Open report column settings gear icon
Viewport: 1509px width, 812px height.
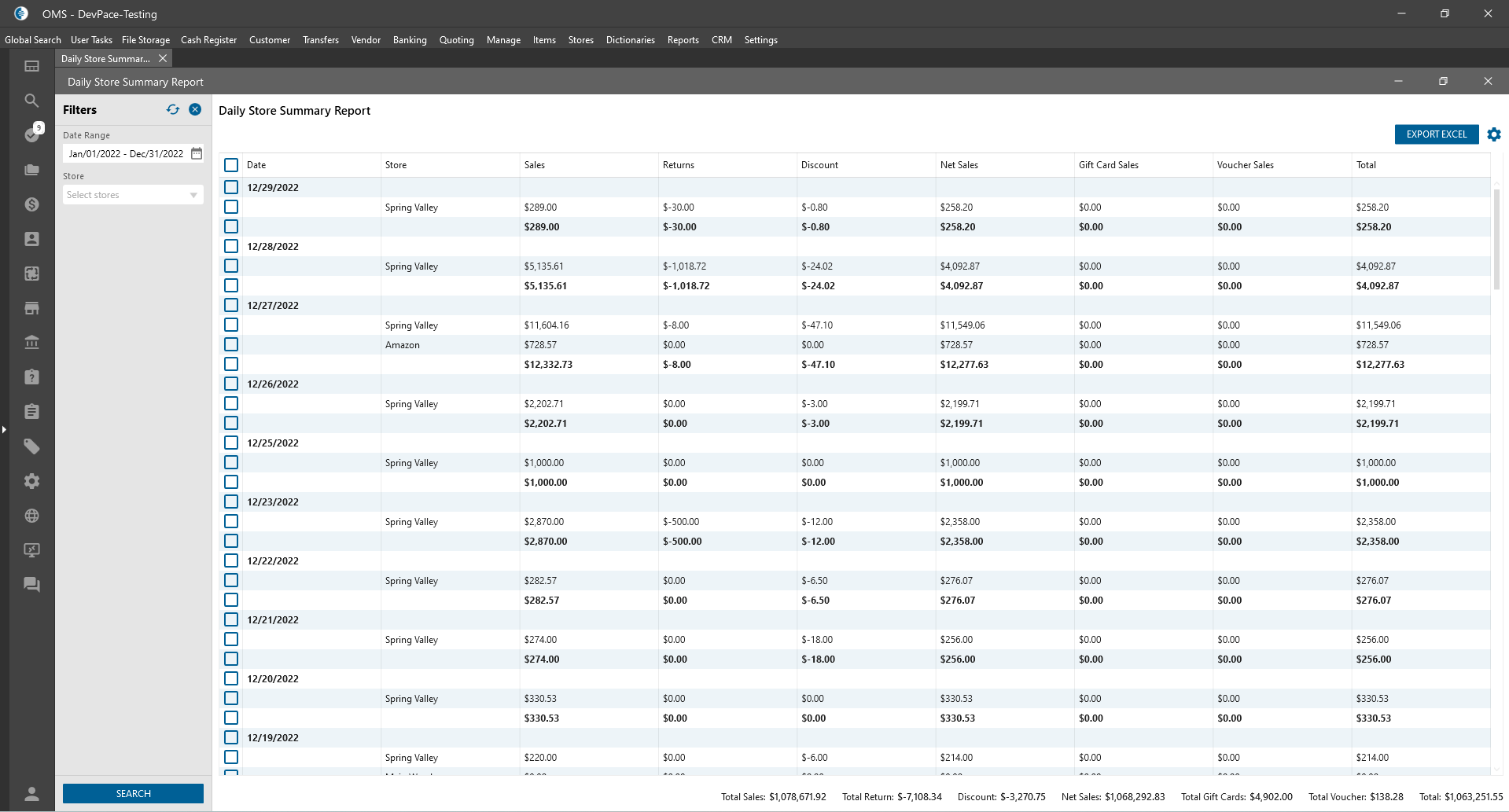click(1494, 134)
